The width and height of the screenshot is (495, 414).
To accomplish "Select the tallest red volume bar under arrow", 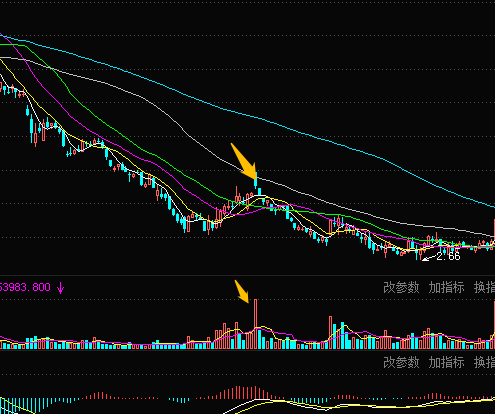I will point(256,324).
